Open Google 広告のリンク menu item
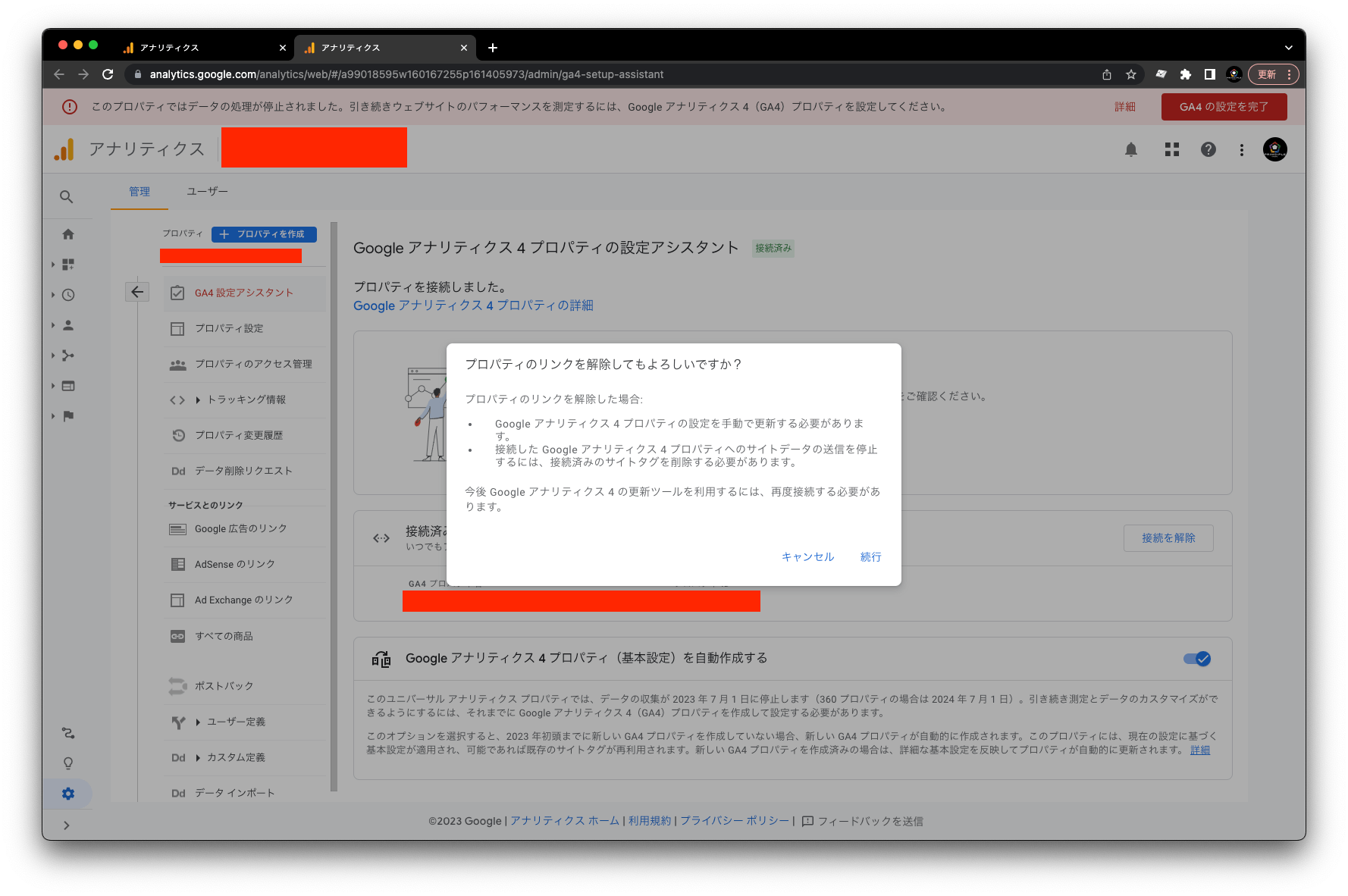Screen dimensions: 1348x896 coord(244,528)
